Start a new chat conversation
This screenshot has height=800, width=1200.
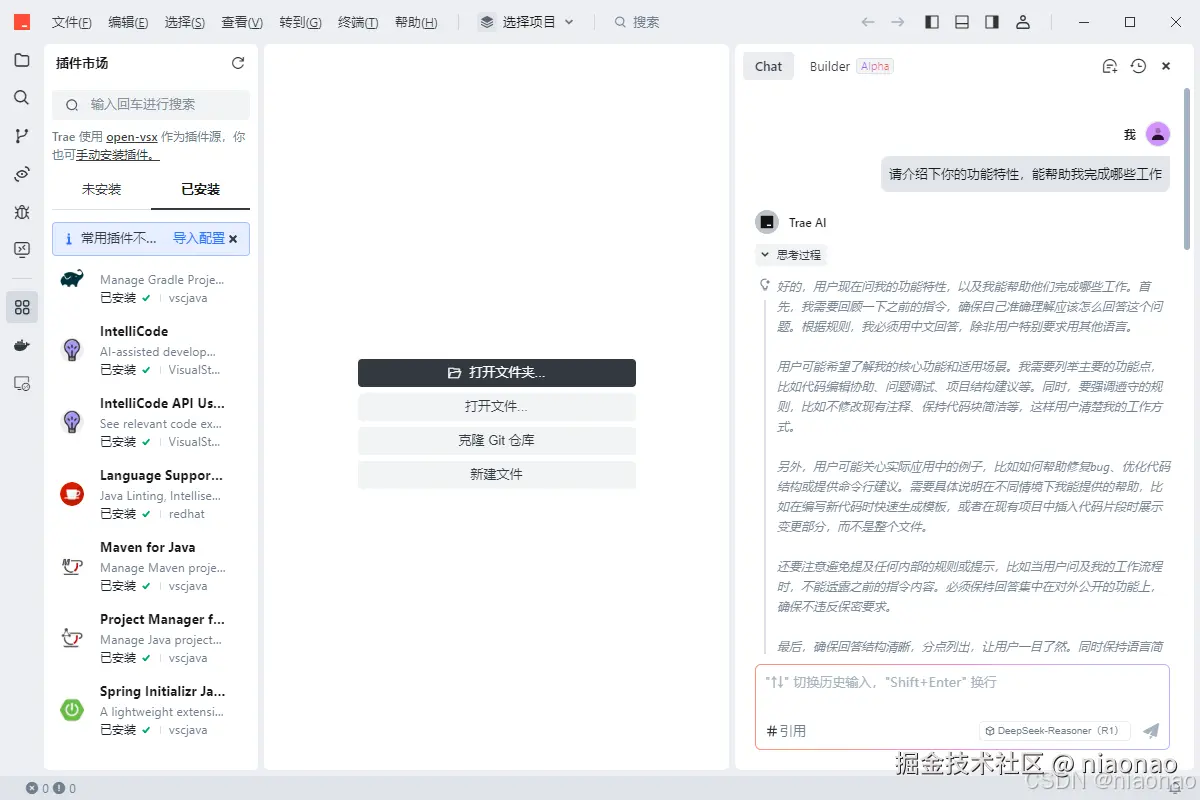[1109, 65]
